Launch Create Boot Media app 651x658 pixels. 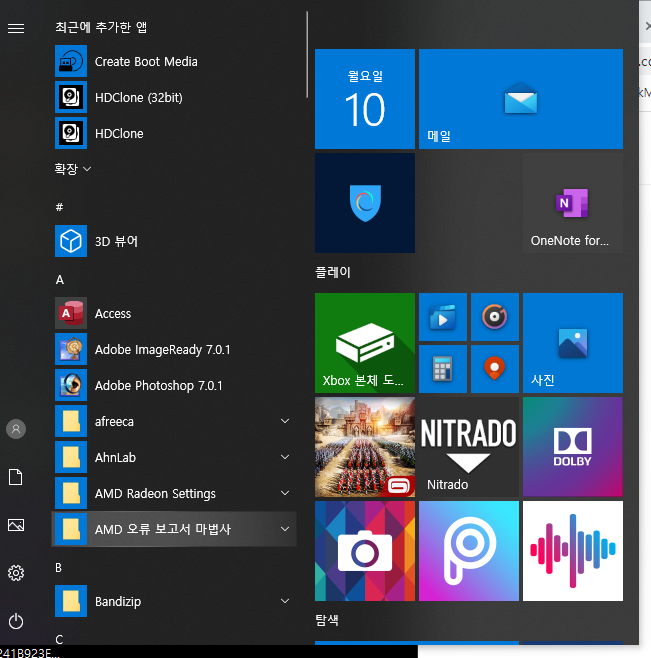coord(174,61)
